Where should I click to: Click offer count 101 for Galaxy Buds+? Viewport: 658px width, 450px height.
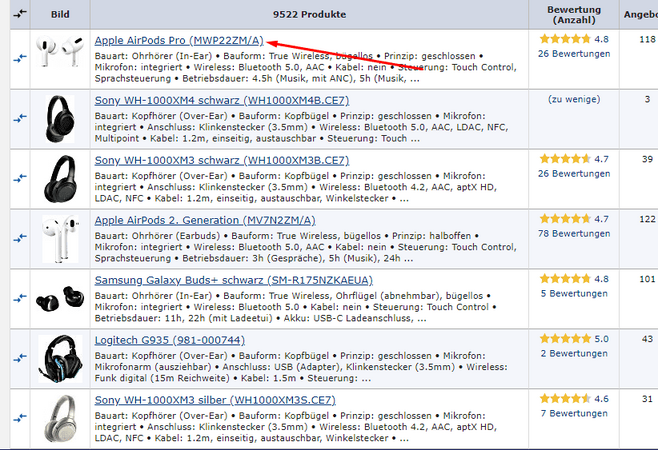pyautogui.click(x=647, y=279)
